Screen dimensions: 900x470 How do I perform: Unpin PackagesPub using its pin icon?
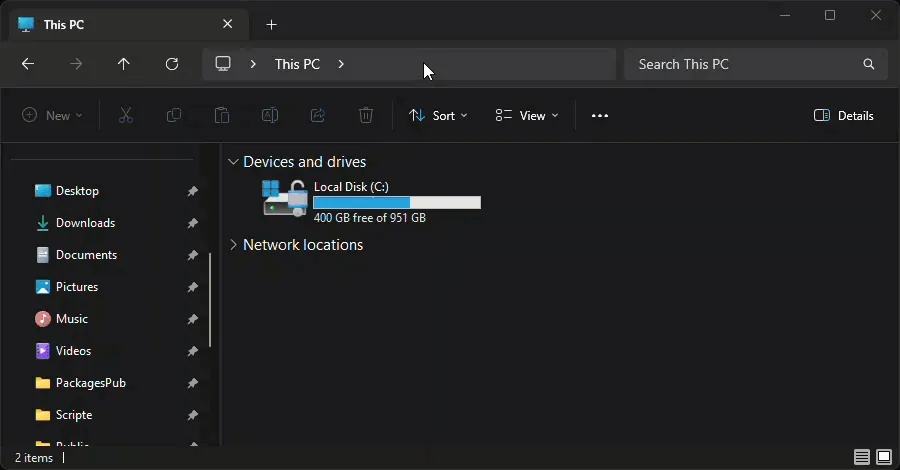point(192,383)
